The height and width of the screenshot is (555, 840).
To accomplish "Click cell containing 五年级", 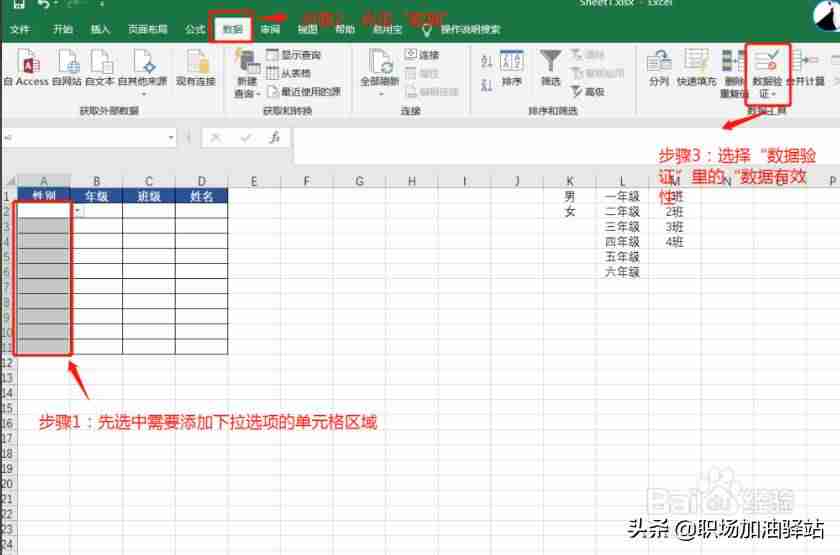I will 622,257.
